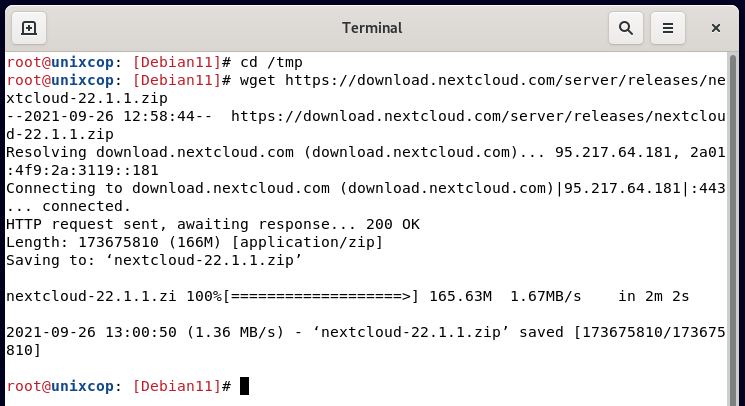Click the "cd /tmp" command text
The height and width of the screenshot is (406, 745).
click(271, 62)
